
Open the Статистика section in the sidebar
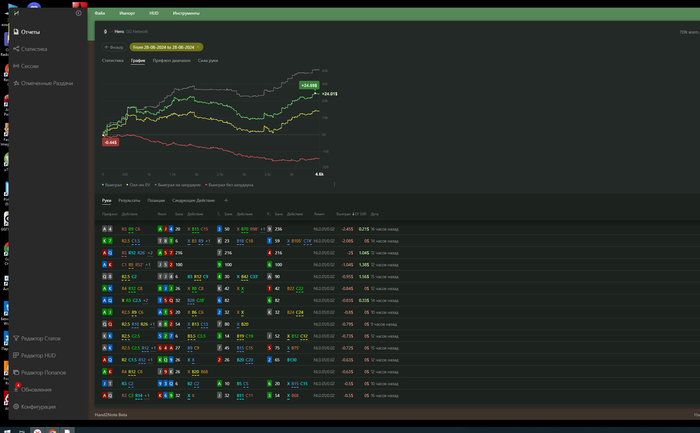click(x=33, y=48)
